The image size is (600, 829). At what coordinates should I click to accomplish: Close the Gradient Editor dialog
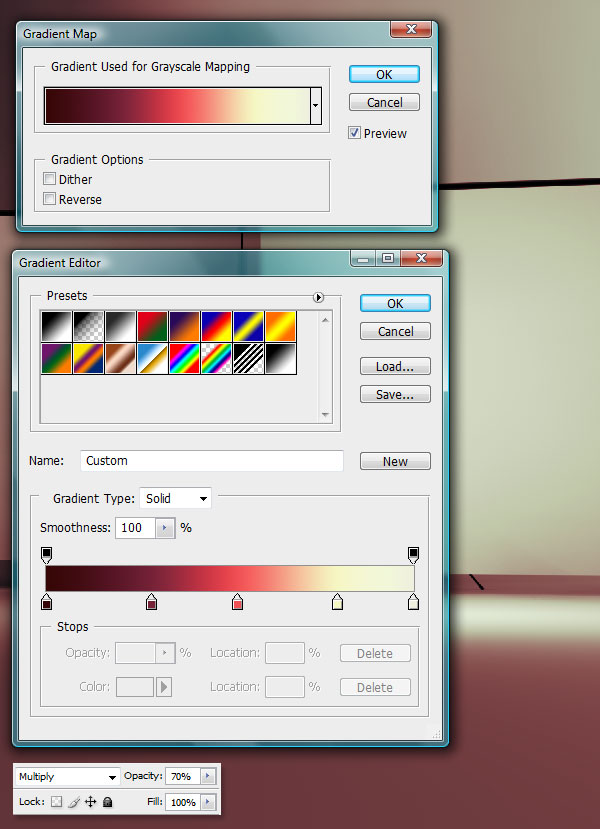point(421,258)
